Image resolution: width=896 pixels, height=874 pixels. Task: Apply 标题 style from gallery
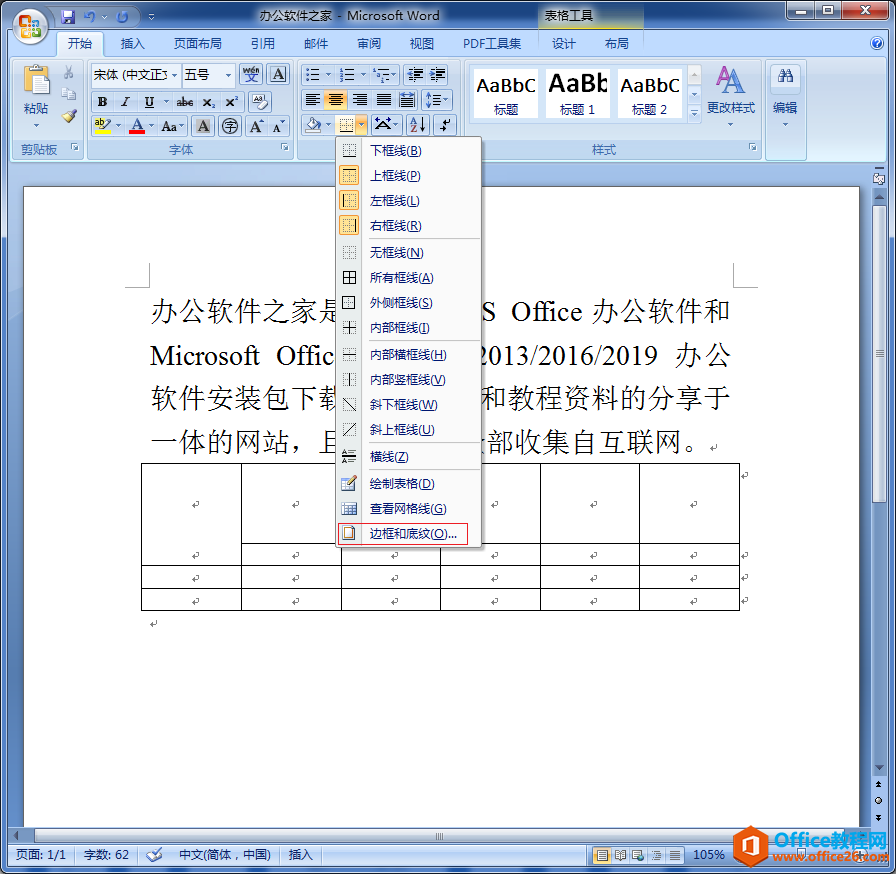coord(506,93)
